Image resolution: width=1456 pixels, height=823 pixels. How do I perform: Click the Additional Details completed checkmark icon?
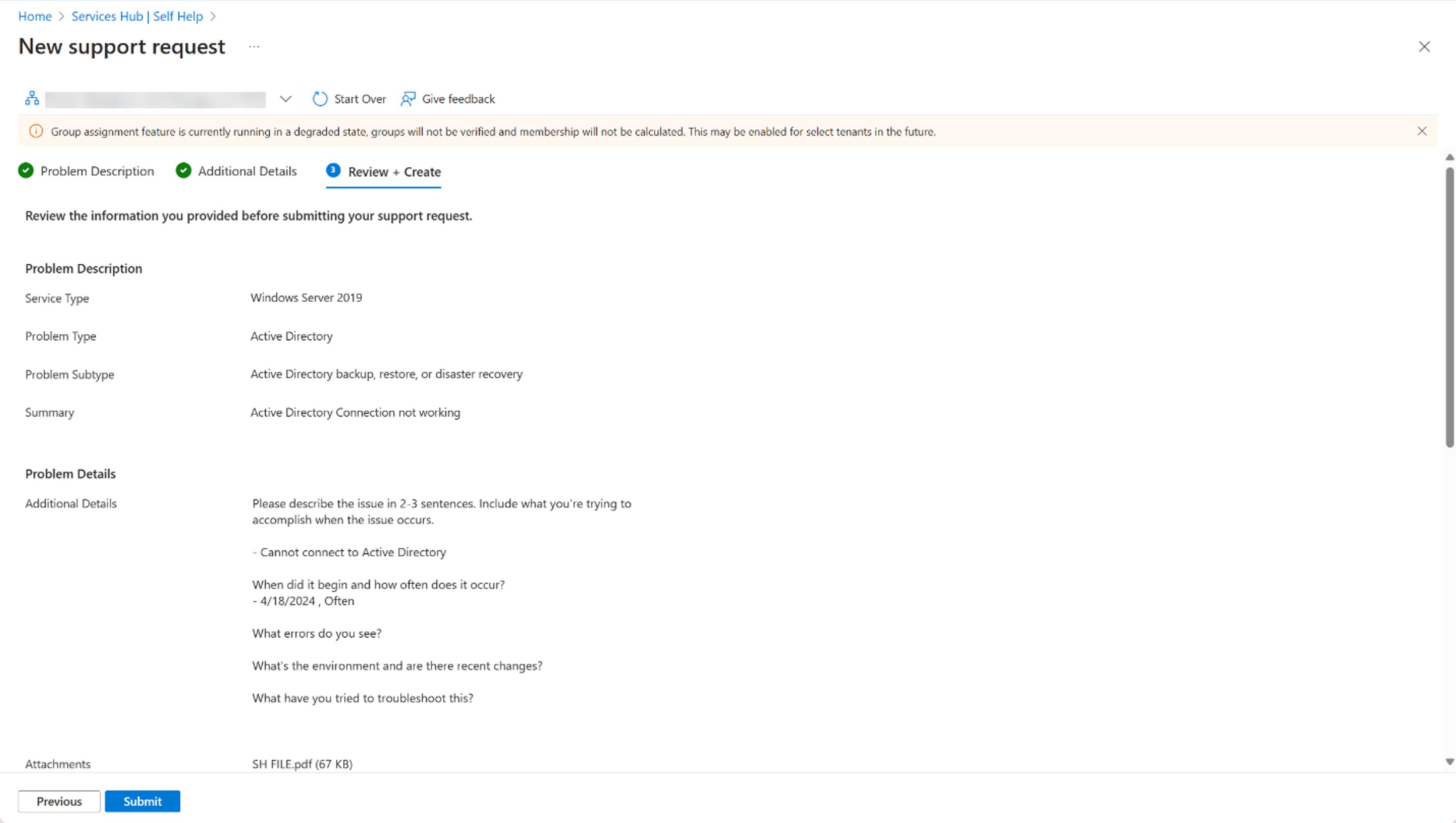click(183, 171)
